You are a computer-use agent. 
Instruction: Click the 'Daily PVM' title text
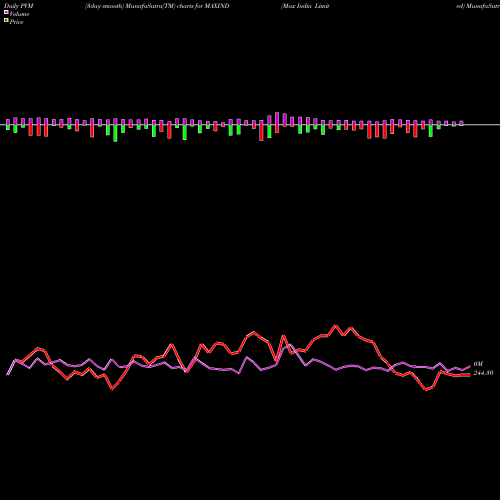19,6
